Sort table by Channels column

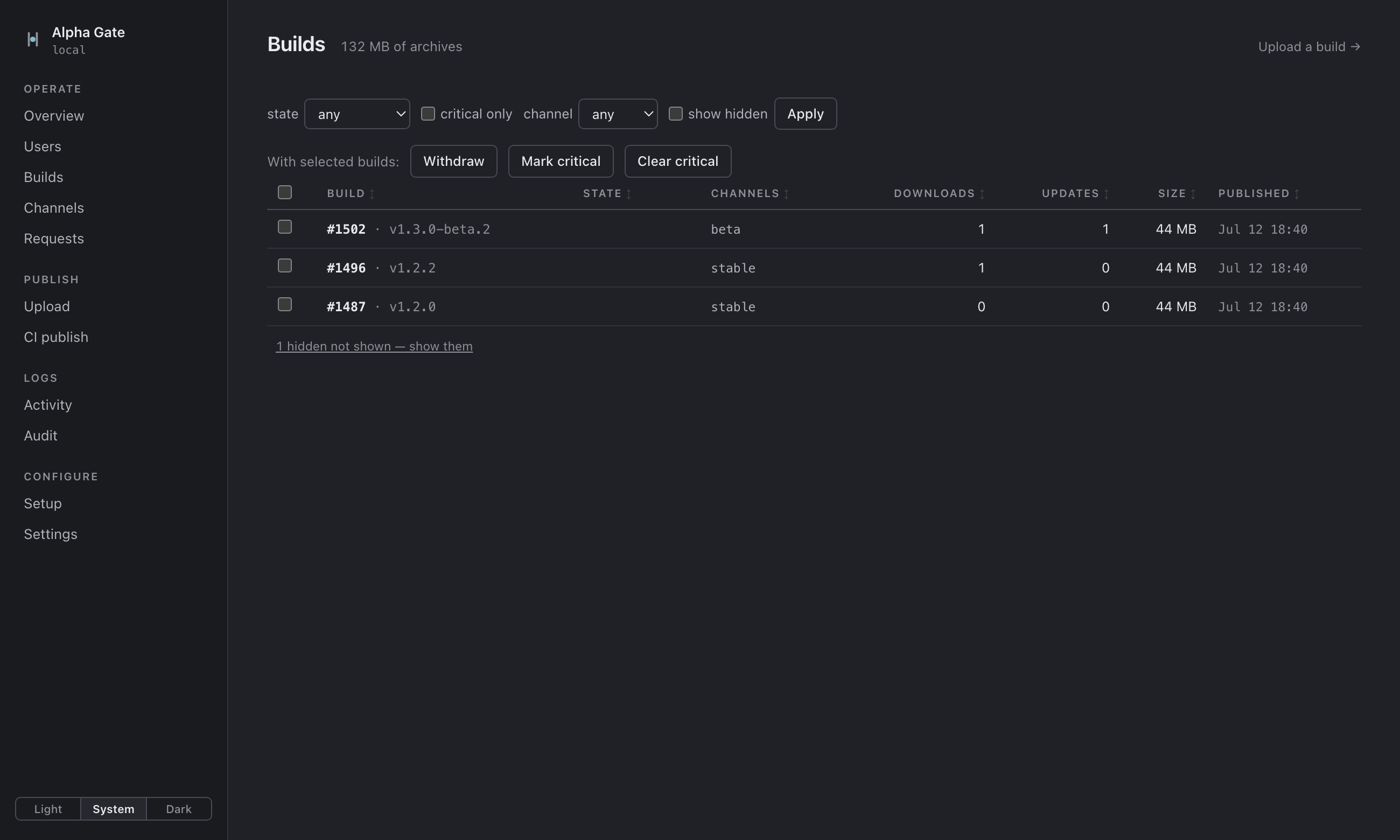[750, 194]
